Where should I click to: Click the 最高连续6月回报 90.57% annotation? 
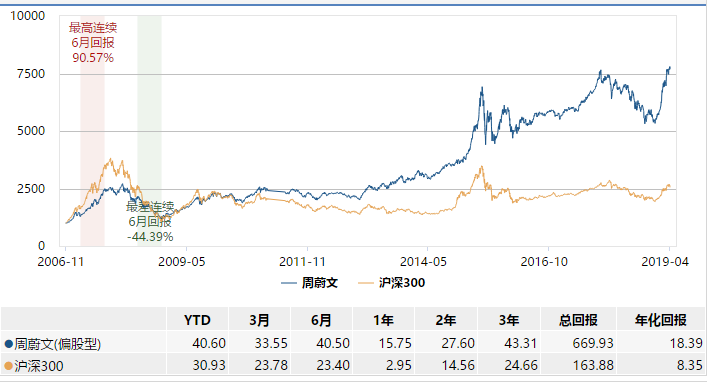click(93, 43)
